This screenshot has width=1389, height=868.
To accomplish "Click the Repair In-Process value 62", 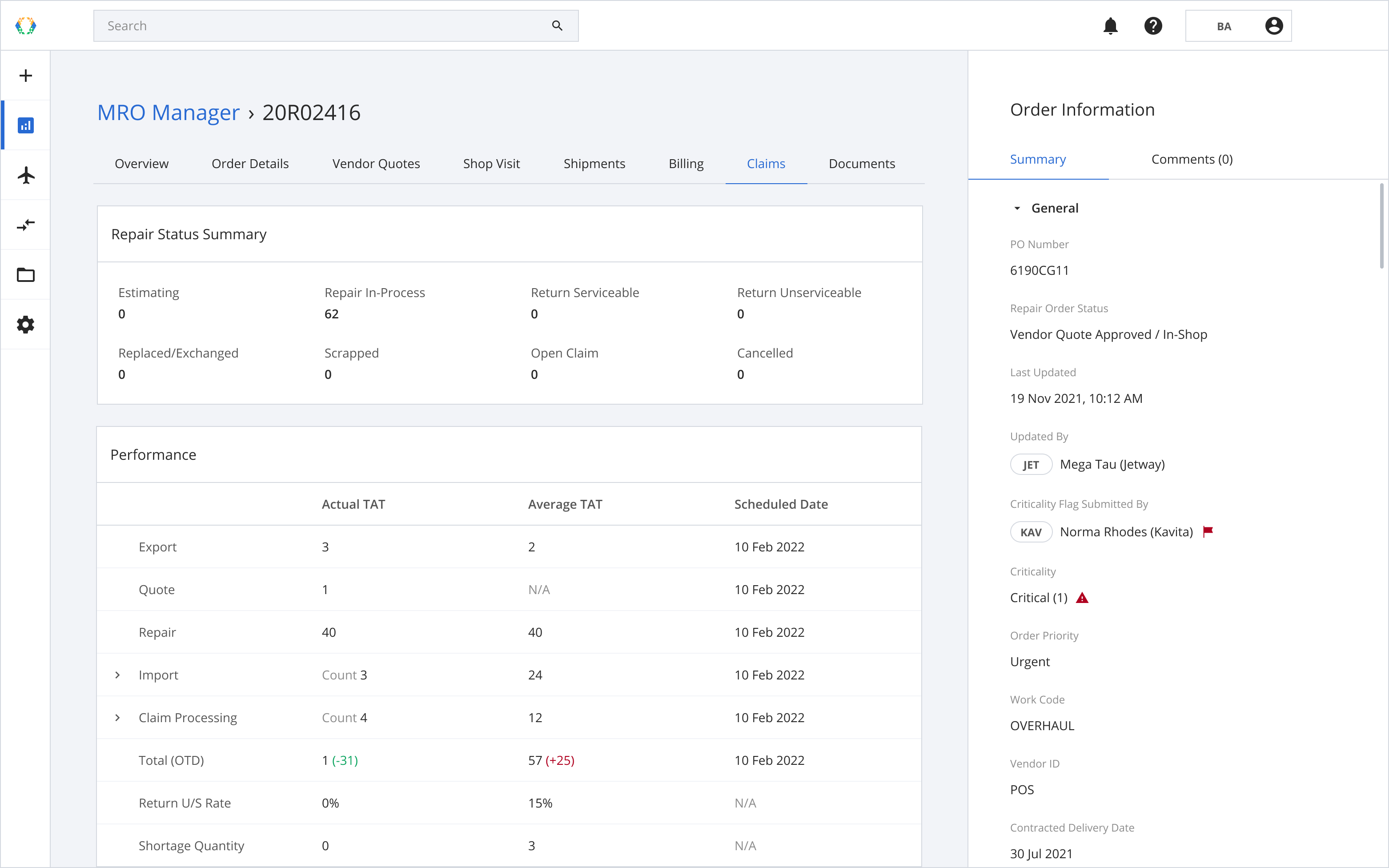I will (x=332, y=314).
